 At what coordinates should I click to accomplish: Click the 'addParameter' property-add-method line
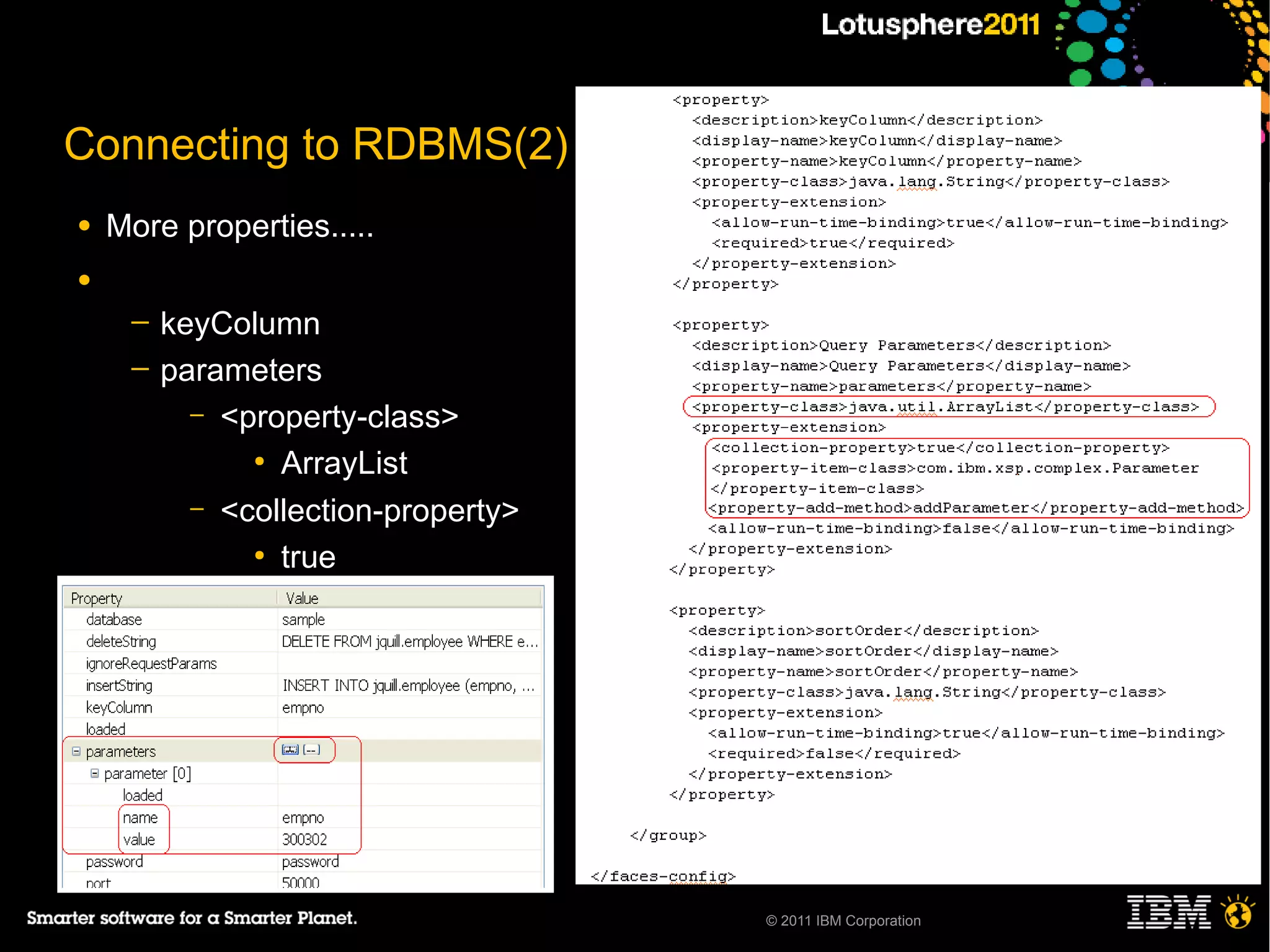coord(976,508)
